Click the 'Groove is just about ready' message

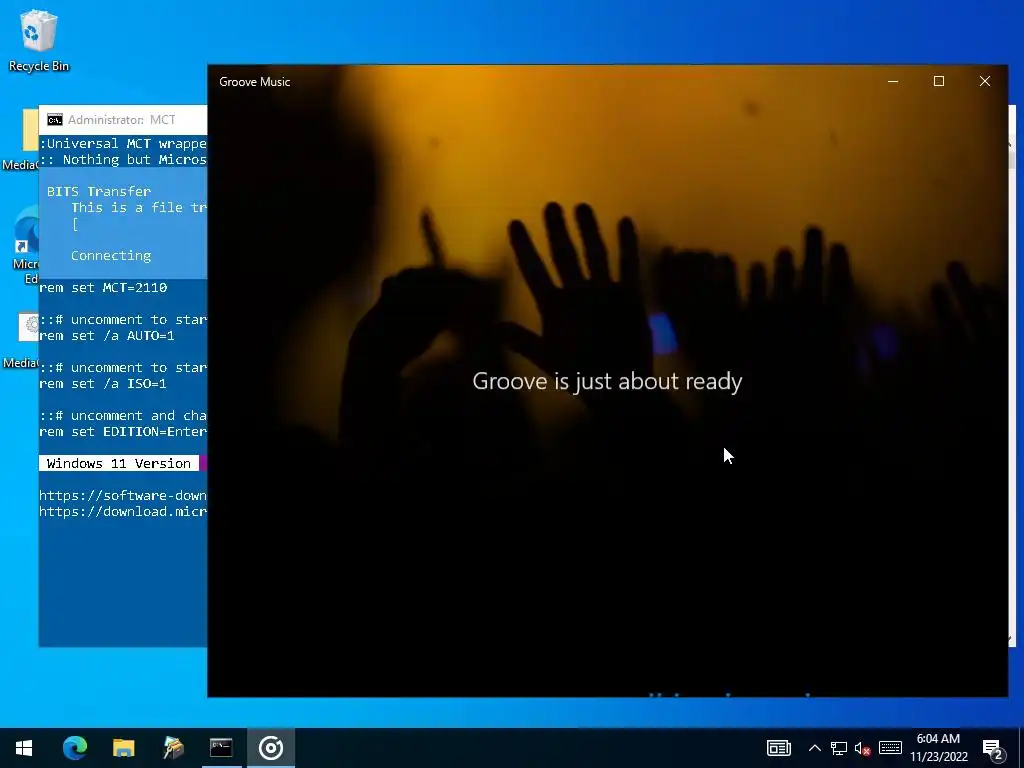click(607, 381)
